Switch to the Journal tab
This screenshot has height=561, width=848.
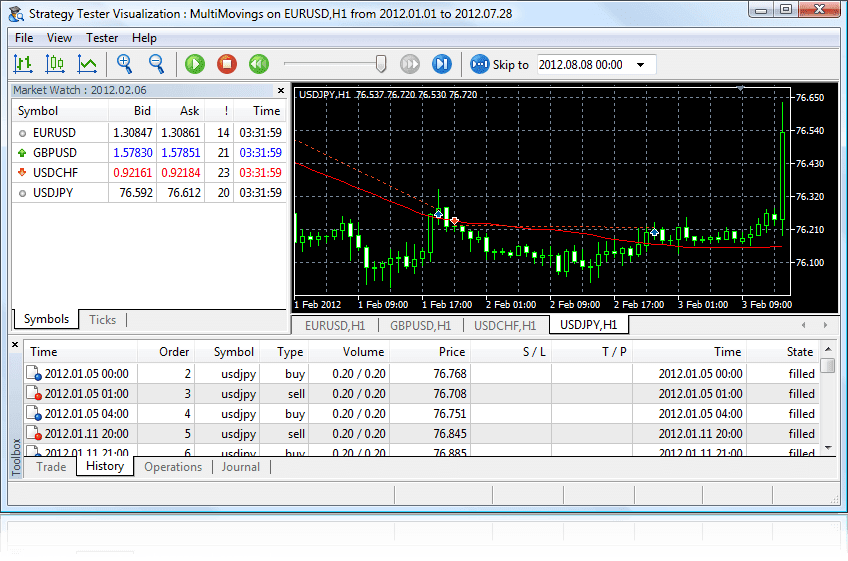(241, 467)
